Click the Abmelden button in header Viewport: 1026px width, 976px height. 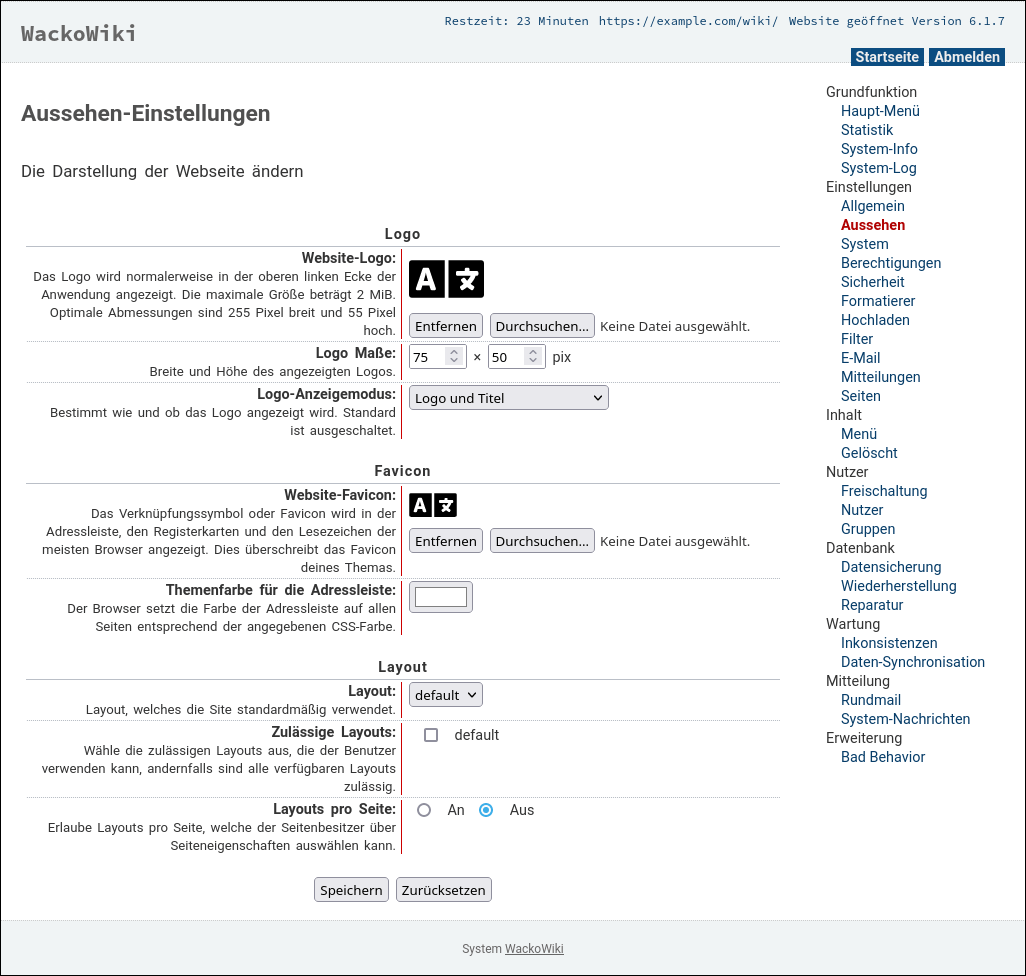(x=966, y=57)
